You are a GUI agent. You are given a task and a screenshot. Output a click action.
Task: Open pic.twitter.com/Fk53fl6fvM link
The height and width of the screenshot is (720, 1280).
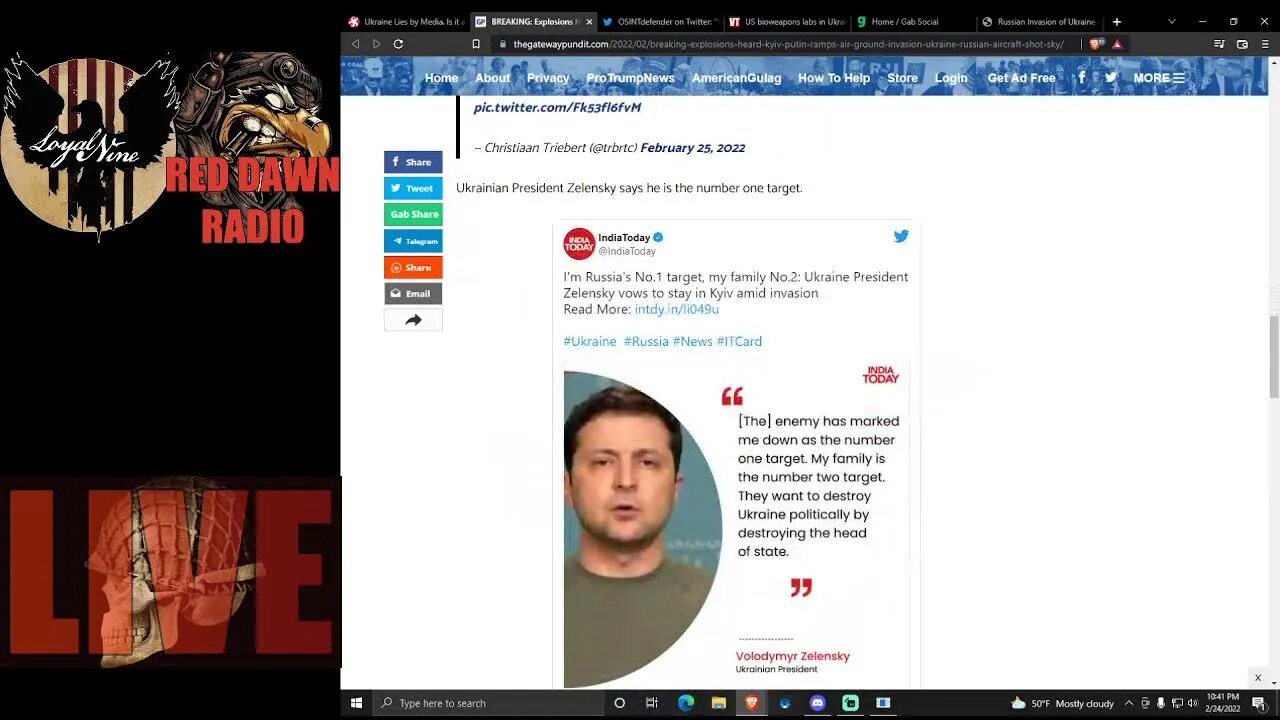point(557,107)
